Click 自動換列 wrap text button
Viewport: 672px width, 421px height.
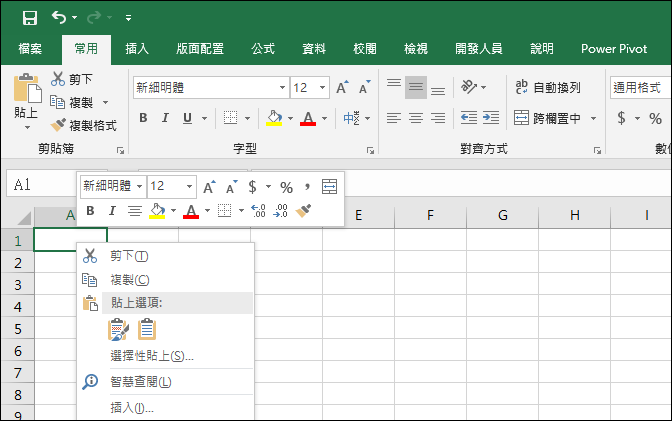[547, 87]
